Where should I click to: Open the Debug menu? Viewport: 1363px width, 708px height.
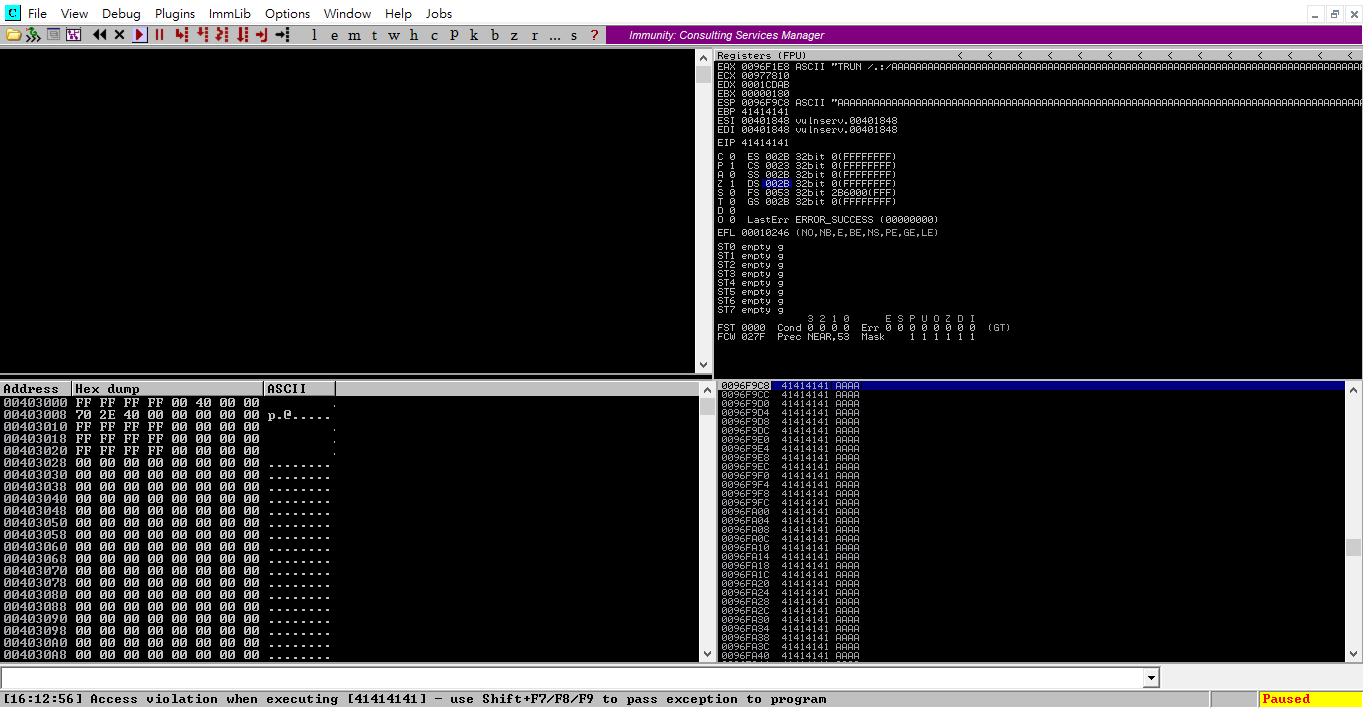click(x=120, y=13)
